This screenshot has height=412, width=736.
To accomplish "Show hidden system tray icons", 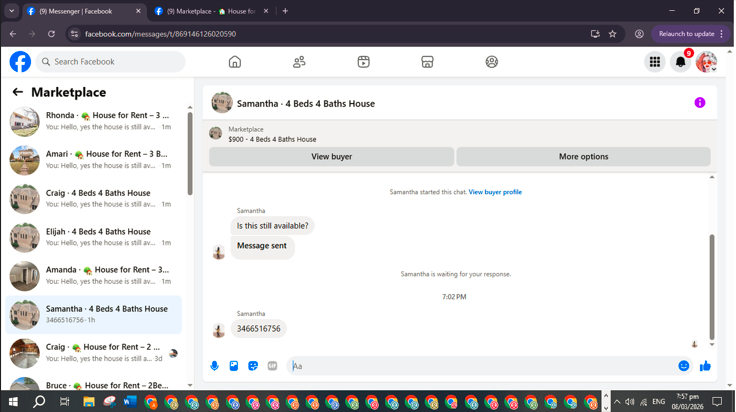I will [617, 402].
